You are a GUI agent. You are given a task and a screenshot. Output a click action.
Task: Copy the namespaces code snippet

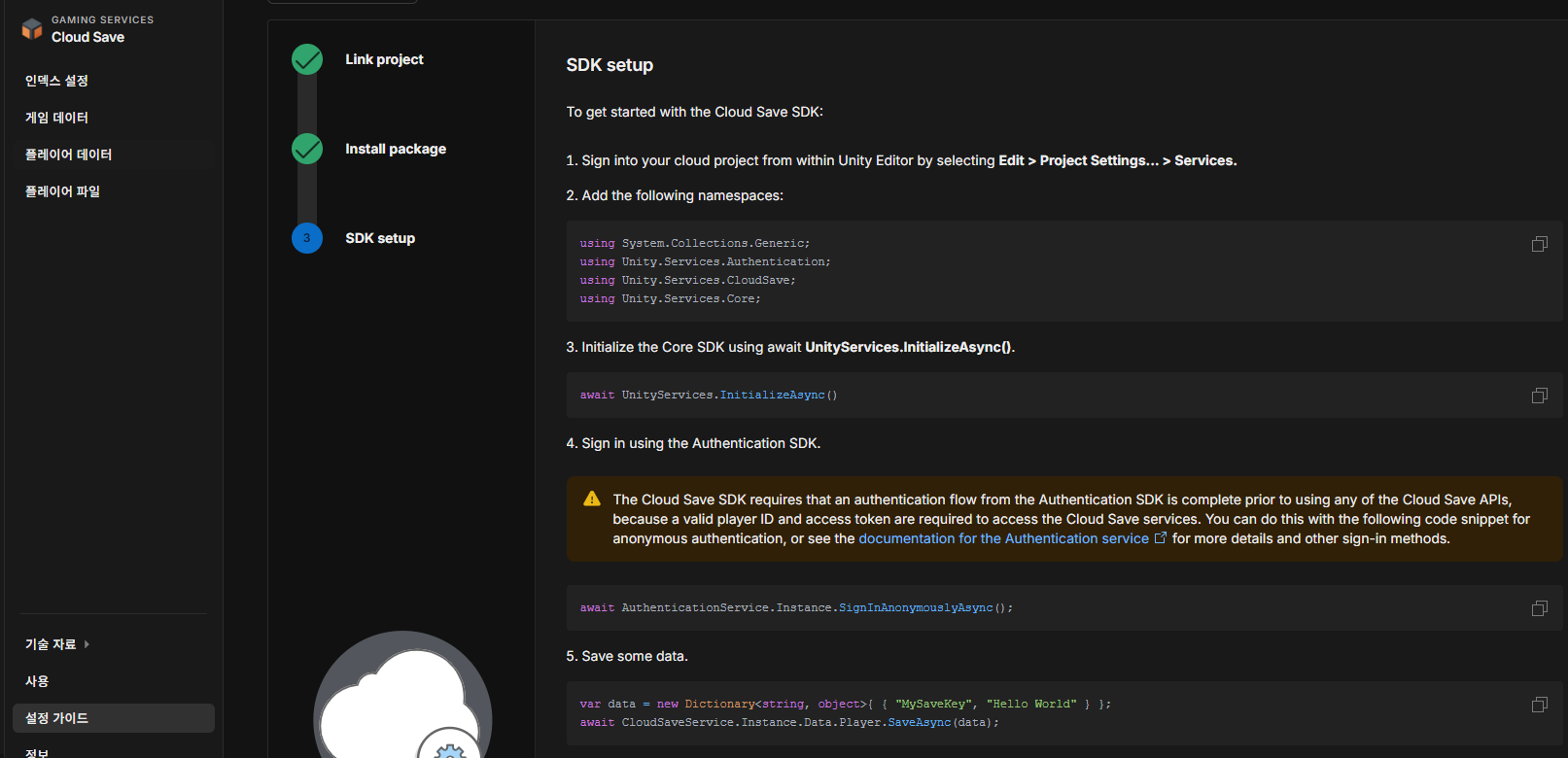pyautogui.click(x=1540, y=244)
